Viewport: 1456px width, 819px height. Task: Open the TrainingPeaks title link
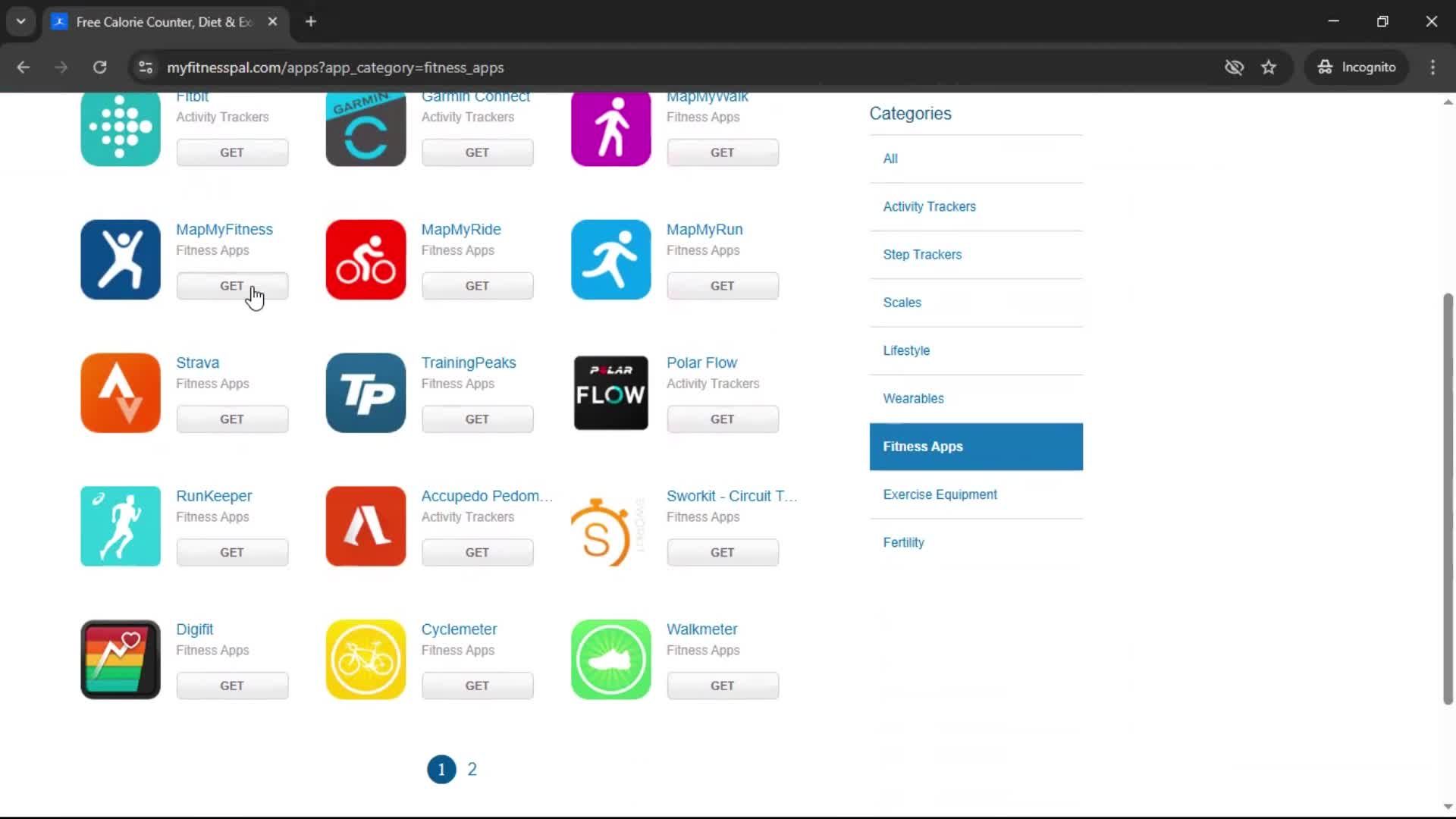(x=469, y=363)
